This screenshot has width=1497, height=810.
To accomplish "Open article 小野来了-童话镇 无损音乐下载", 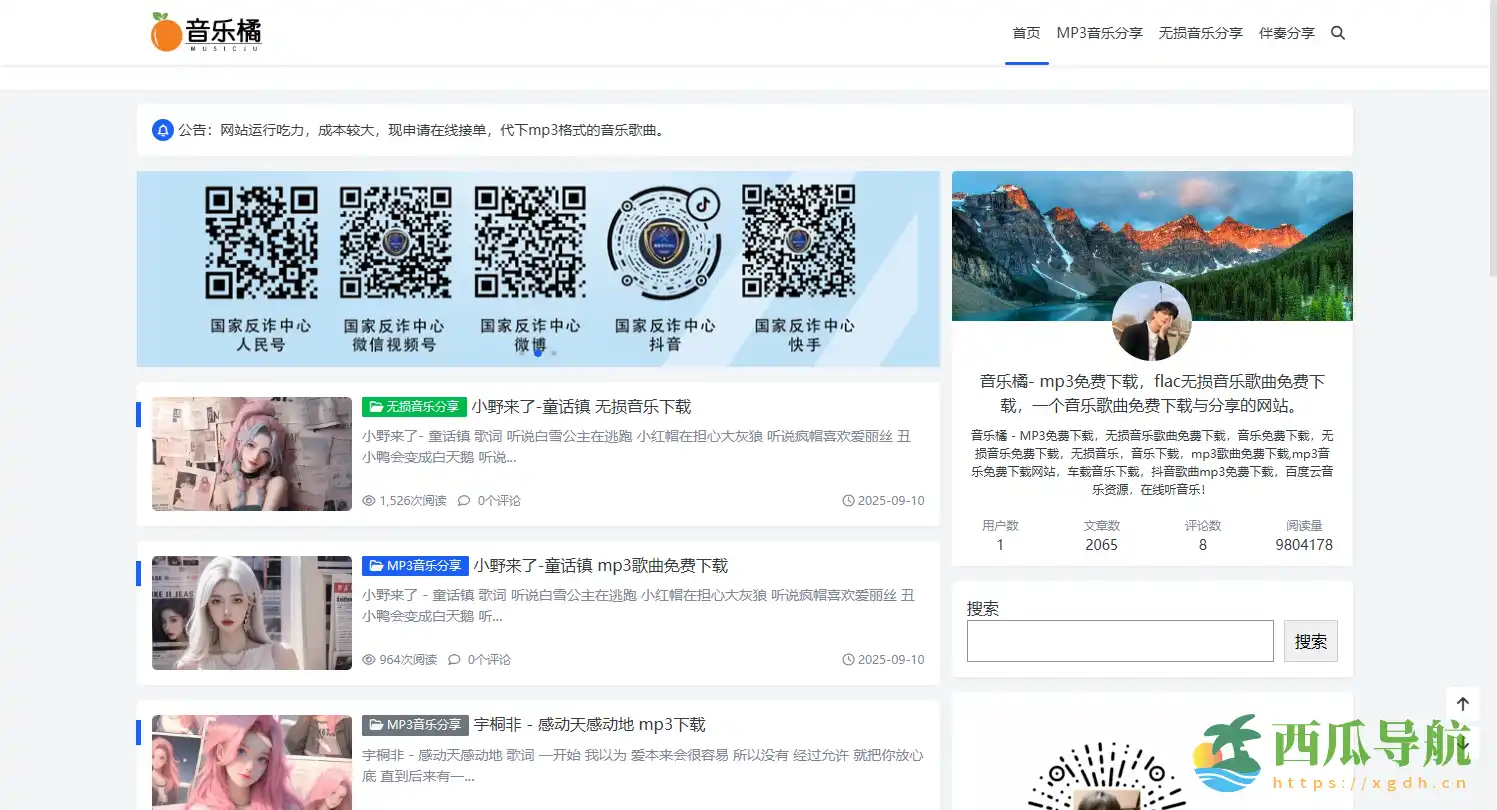I will click(x=581, y=407).
